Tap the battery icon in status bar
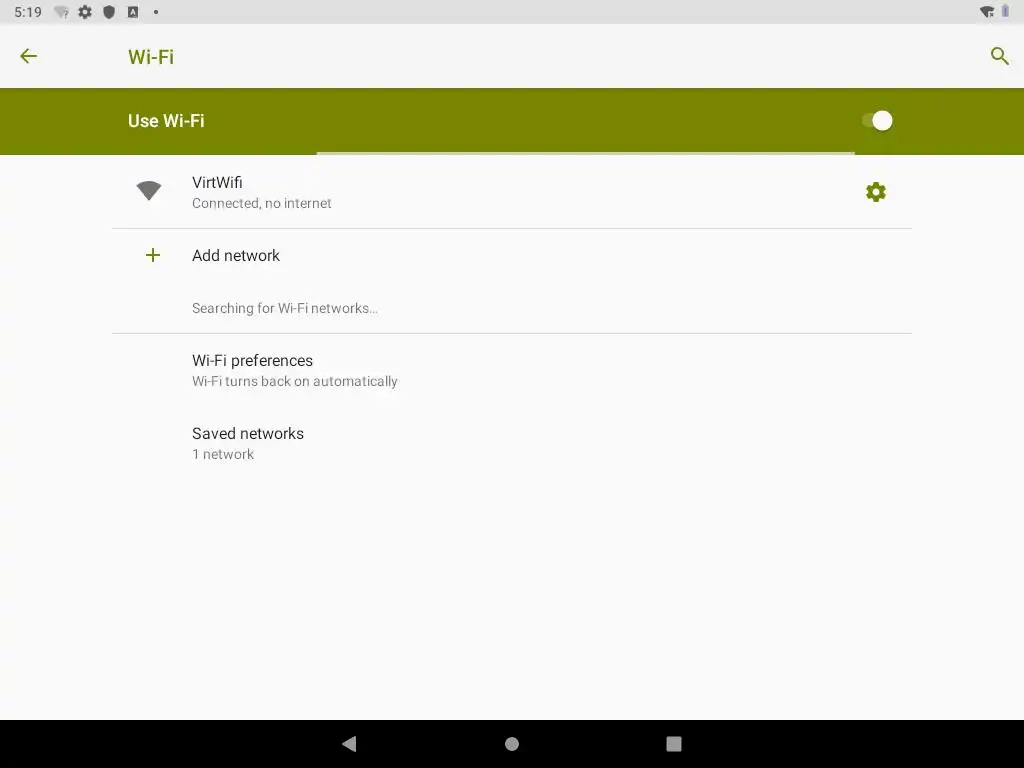This screenshot has height=768, width=1024. (x=1005, y=11)
